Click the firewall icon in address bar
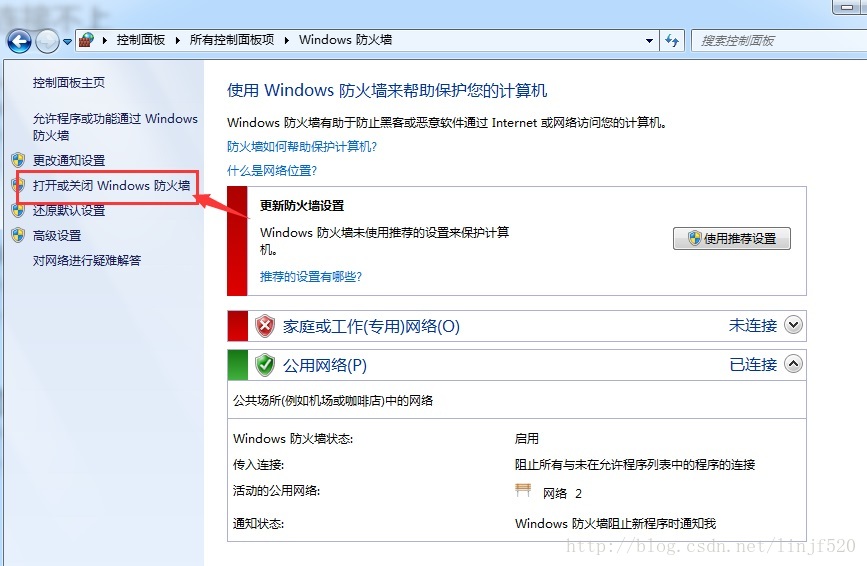 pyautogui.click(x=86, y=40)
